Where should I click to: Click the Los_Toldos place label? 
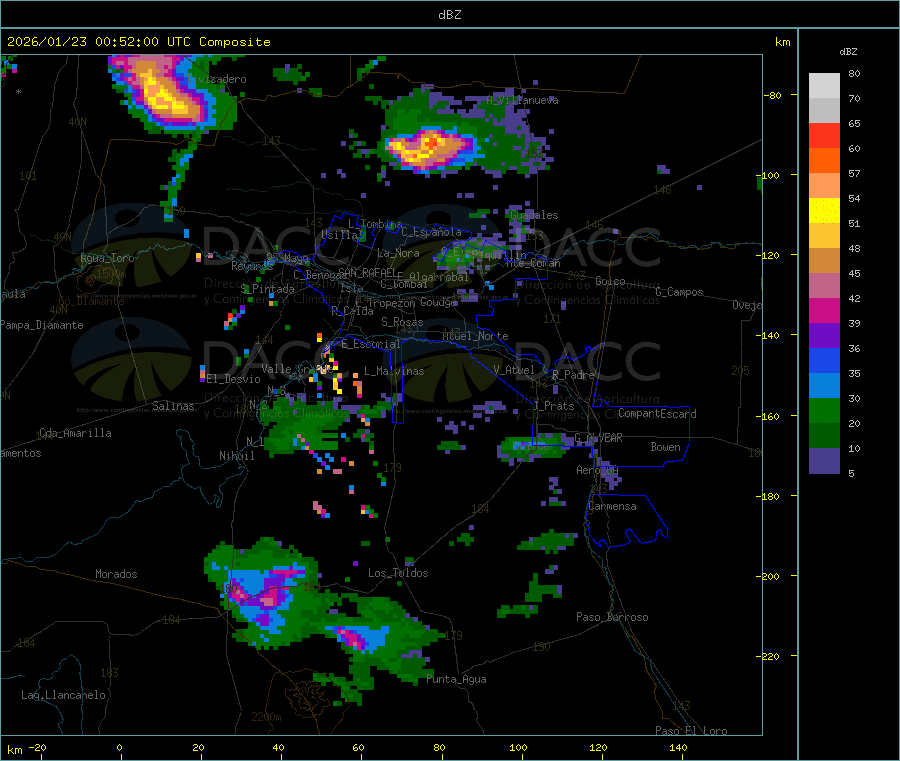point(398,573)
